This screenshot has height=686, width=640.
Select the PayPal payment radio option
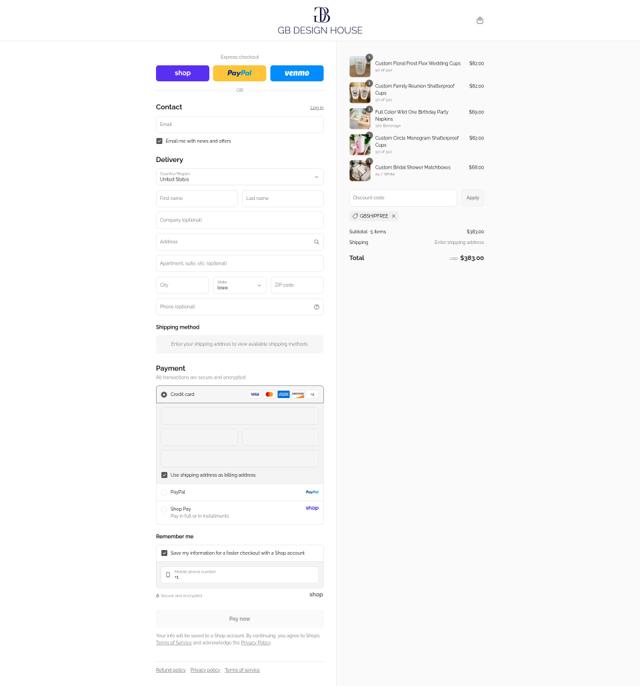click(164, 492)
